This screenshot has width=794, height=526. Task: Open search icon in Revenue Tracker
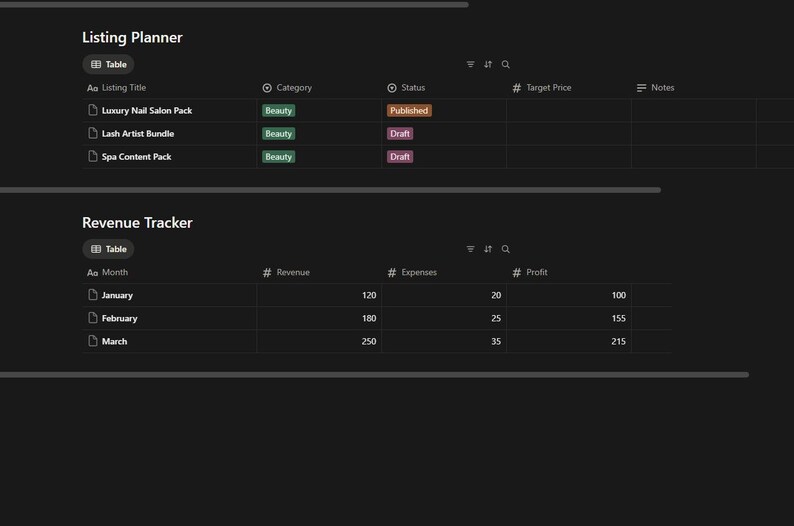tap(505, 249)
